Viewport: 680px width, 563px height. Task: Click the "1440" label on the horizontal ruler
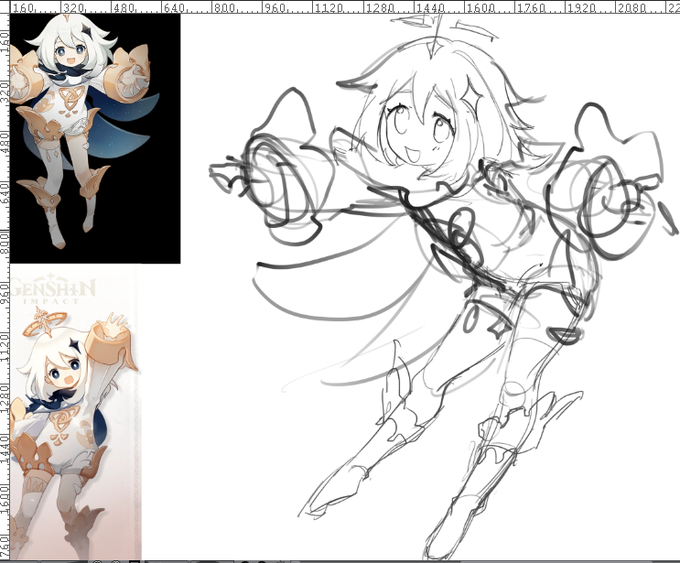(430, 8)
